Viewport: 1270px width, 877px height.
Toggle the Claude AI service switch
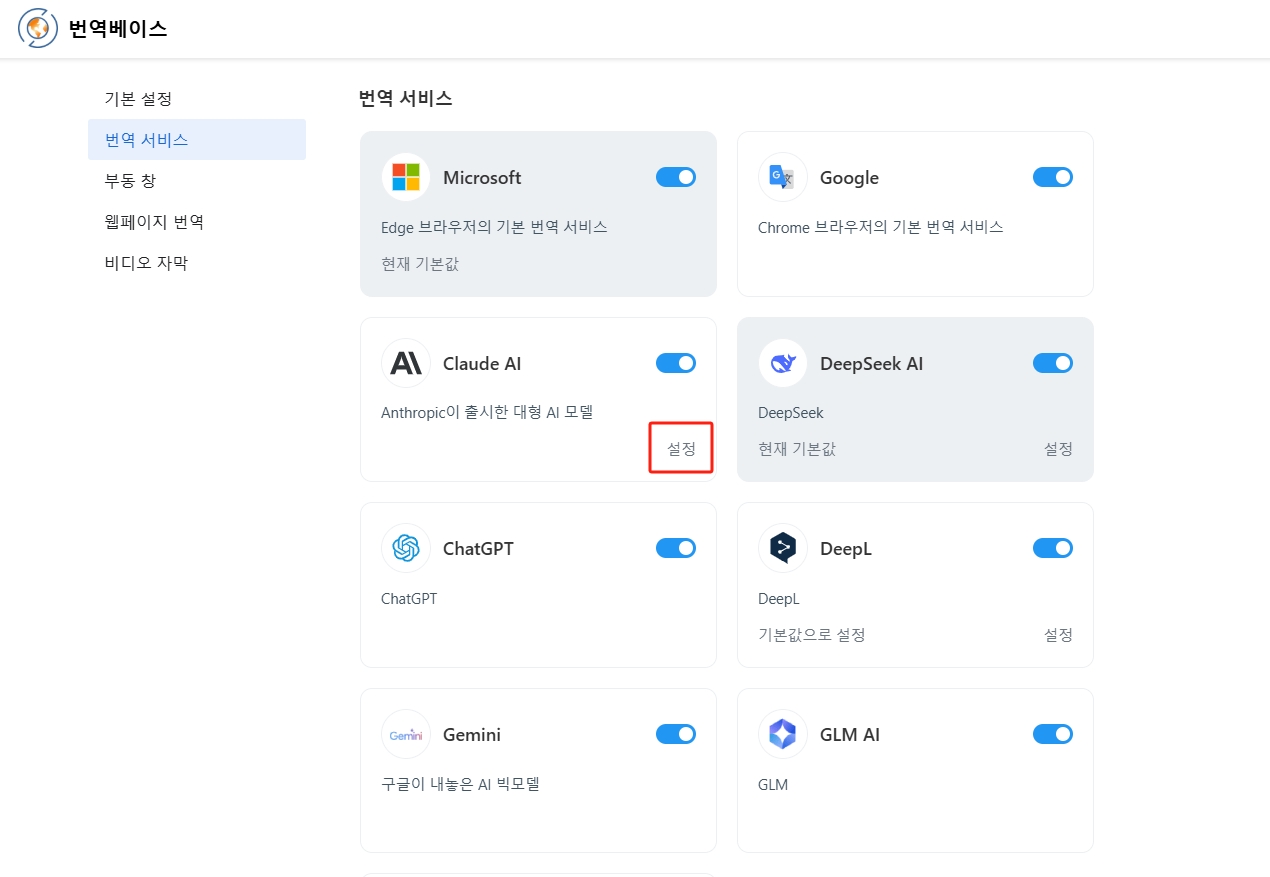pos(676,363)
